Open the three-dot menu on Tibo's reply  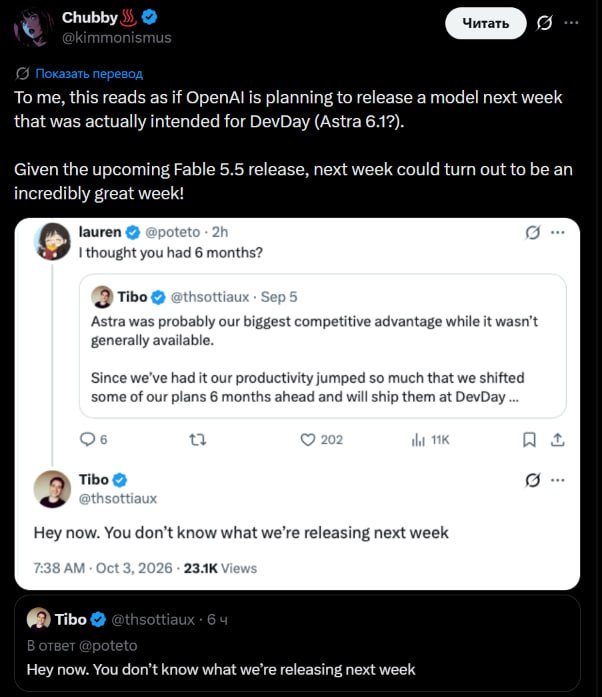(558, 480)
